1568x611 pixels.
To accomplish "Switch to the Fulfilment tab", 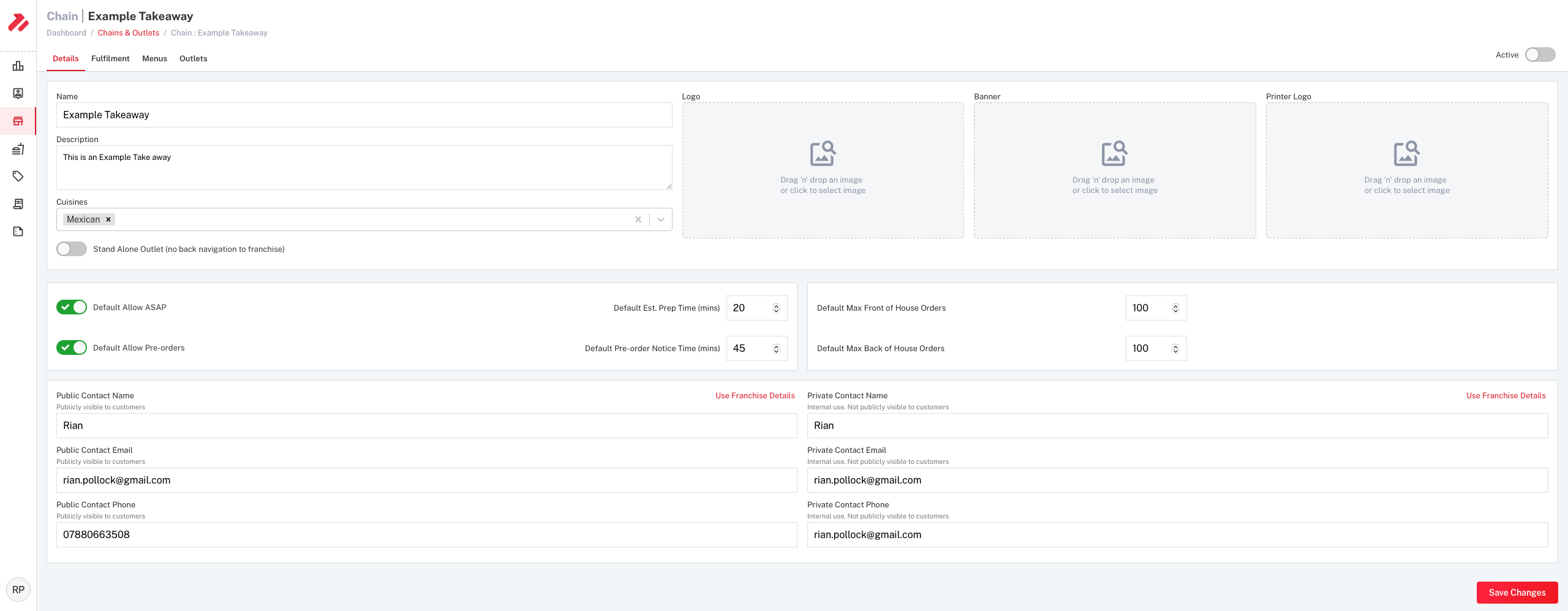I will click(x=110, y=59).
